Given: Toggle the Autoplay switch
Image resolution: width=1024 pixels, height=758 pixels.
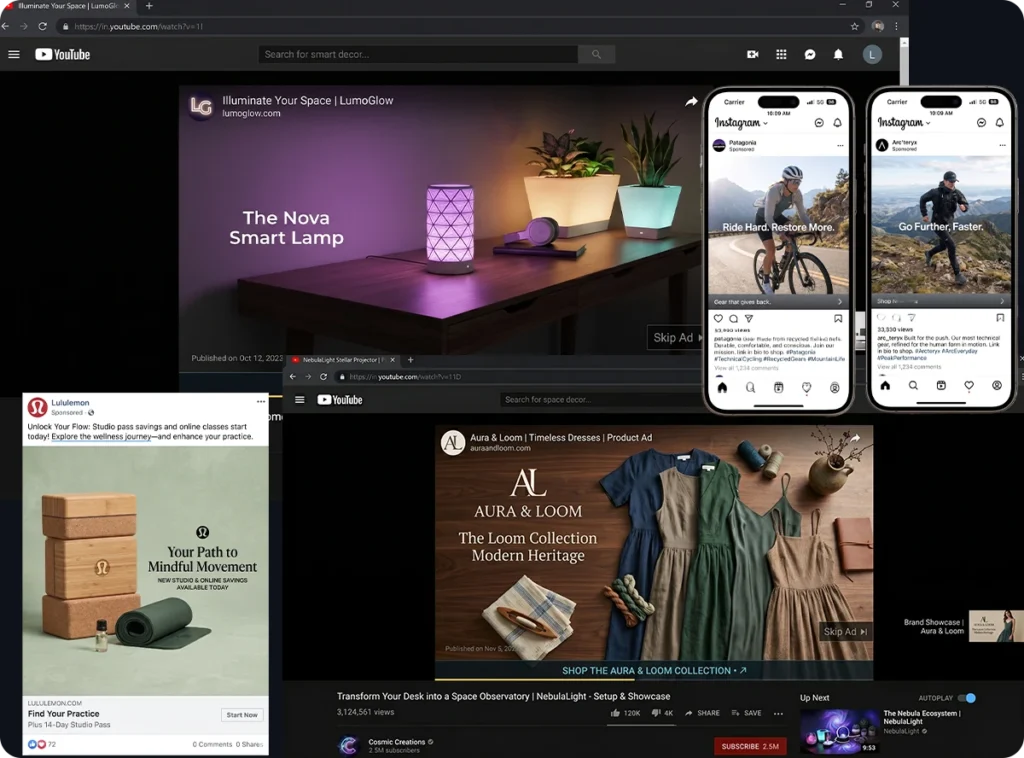Looking at the screenshot, I should click(967, 698).
